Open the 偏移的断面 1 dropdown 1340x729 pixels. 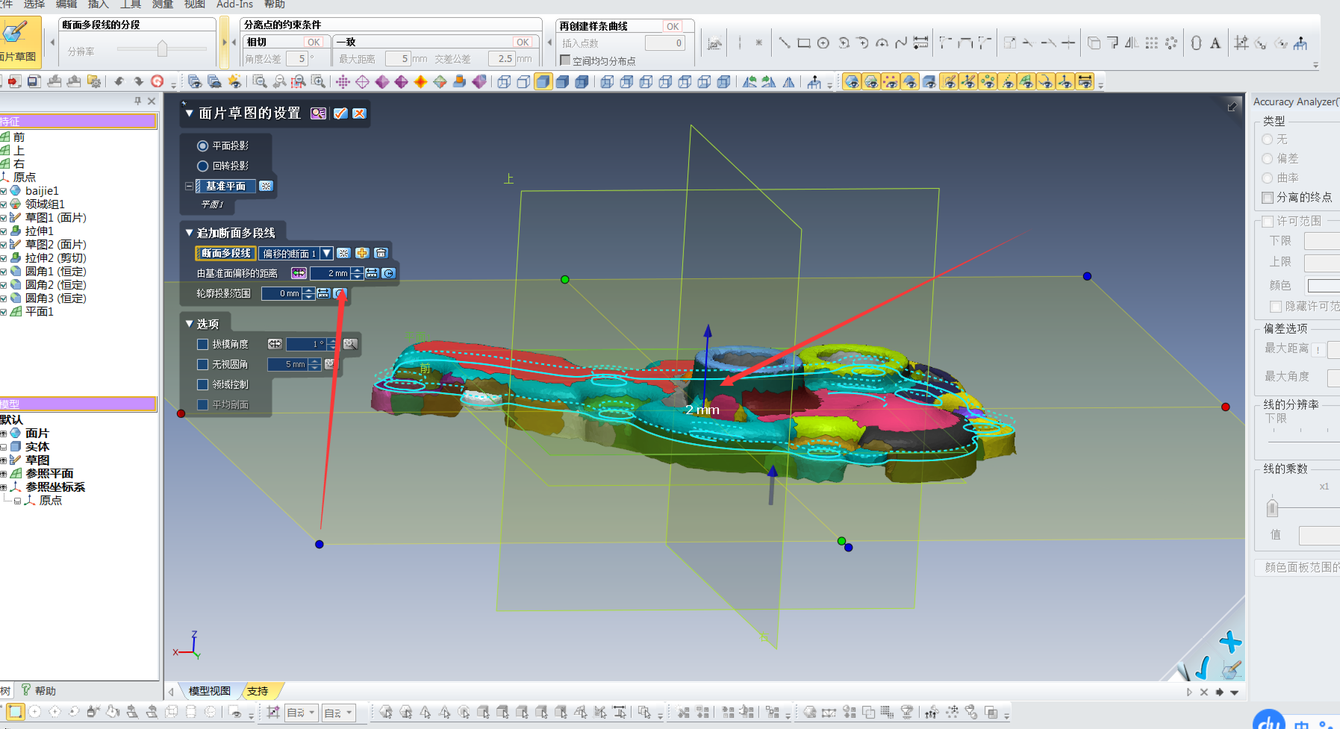[326, 253]
